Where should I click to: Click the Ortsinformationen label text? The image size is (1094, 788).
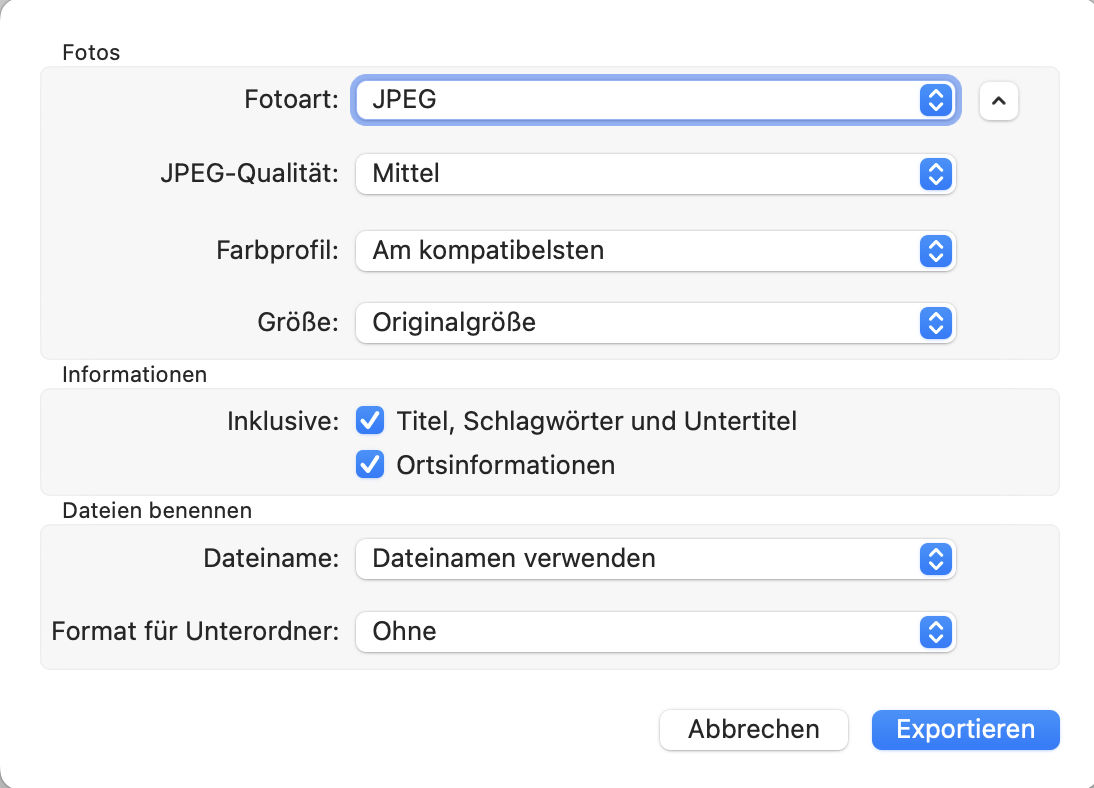(x=505, y=465)
